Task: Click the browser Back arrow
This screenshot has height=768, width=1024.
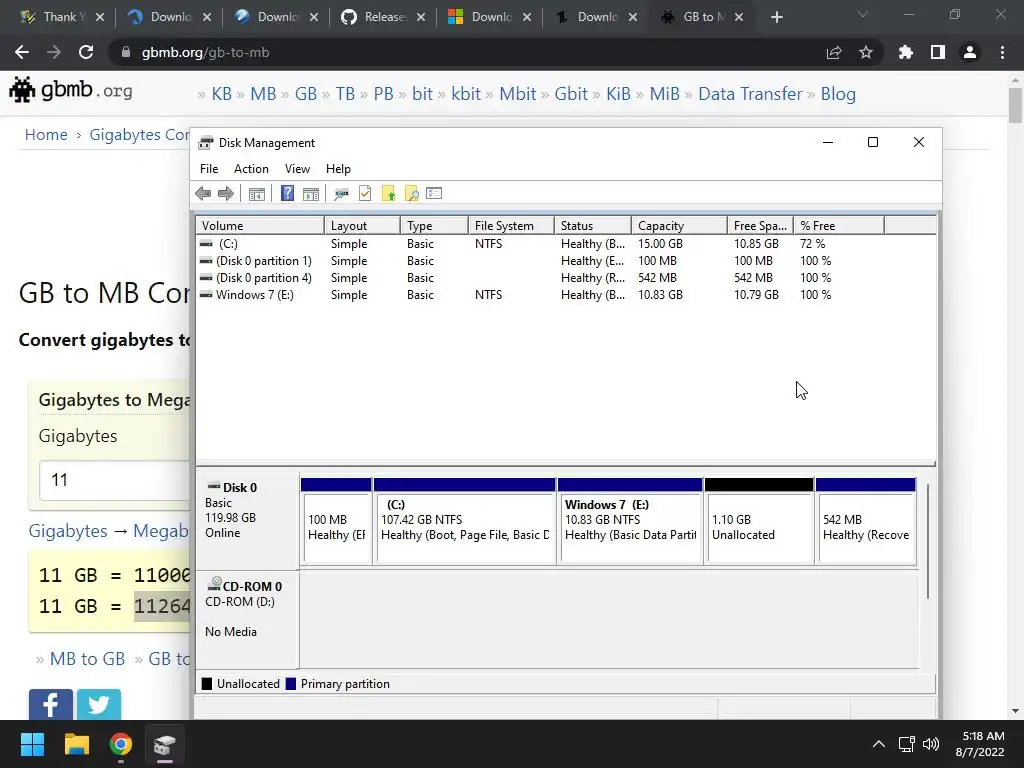Action: coord(22,52)
